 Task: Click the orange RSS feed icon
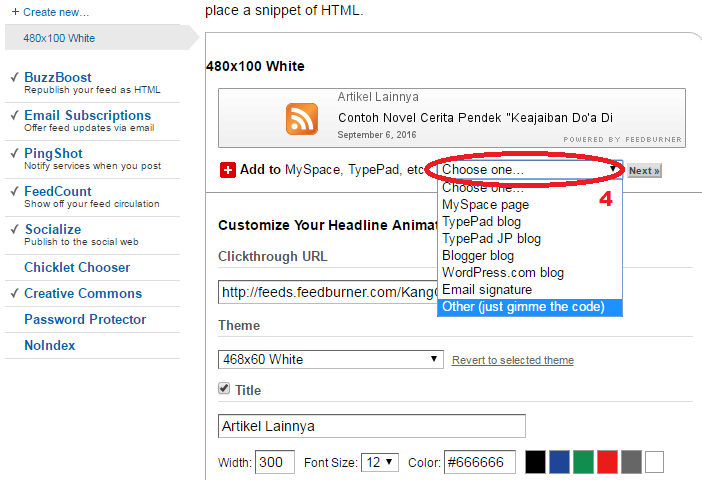click(x=302, y=119)
